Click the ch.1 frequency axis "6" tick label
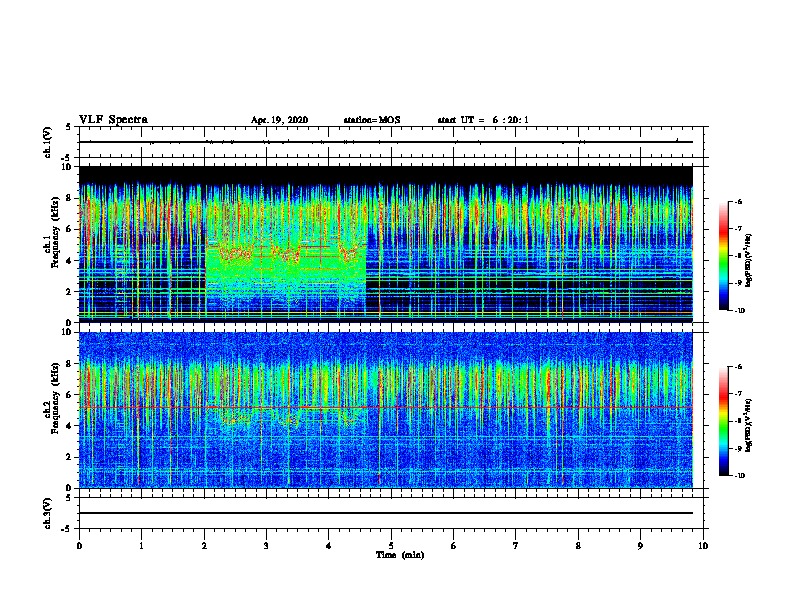This screenshot has width=792, height=612. click(x=69, y=230)
